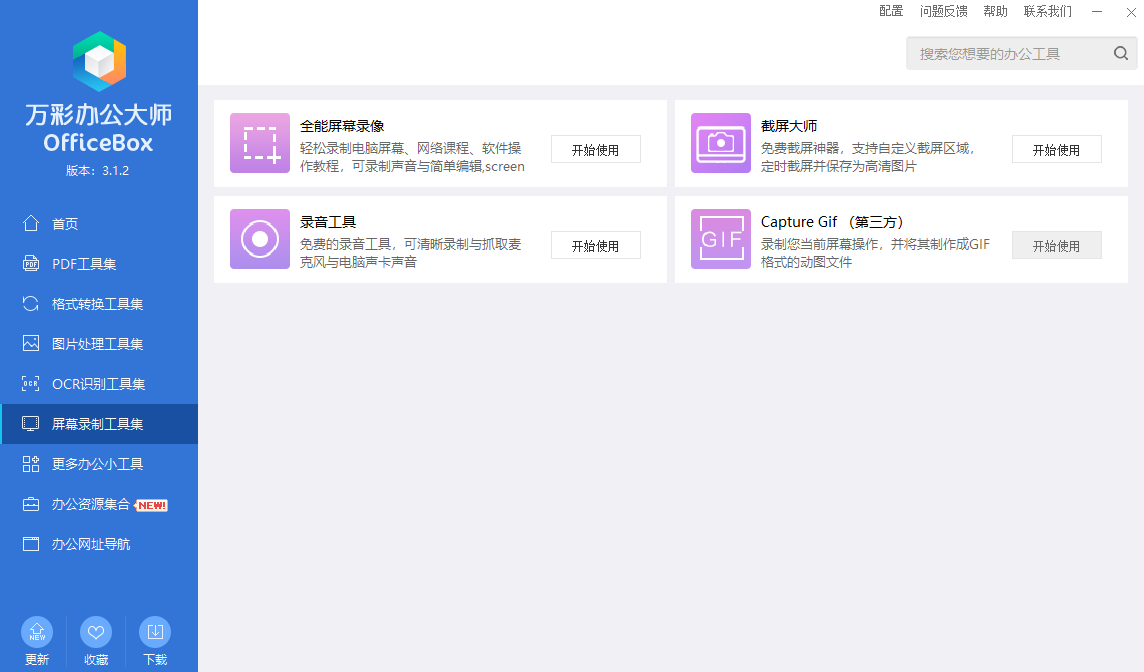Select 图片处理工具集 in sidebar
The height and width of the screenshot is (672, 1144).
coord(97,344)
